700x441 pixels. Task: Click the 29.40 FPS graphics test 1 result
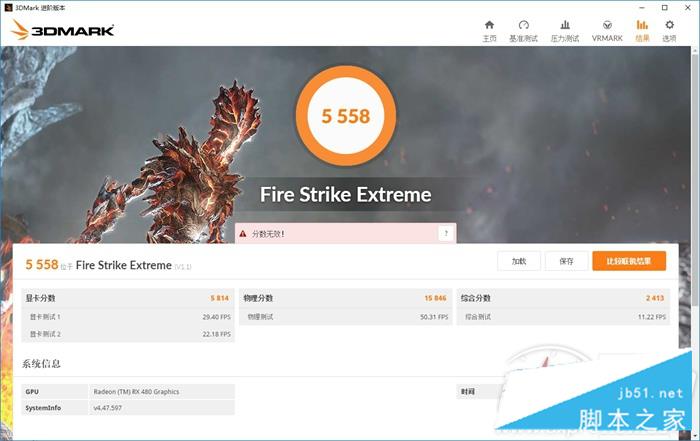click(x=217, y=317)
